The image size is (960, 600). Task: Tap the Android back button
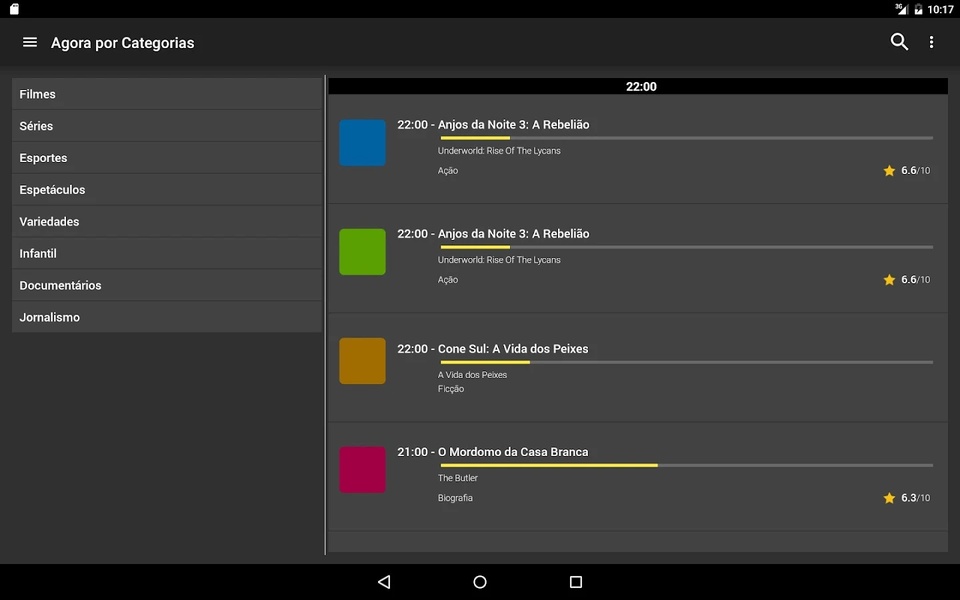(384, 582)
